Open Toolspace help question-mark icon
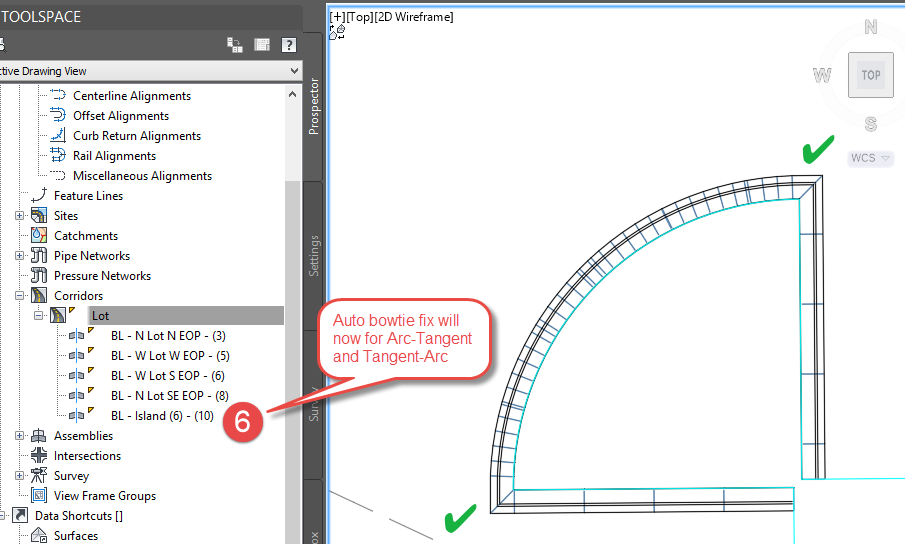Image resolution: width=905 pixels, height=544 pixels. pos(289,44)
